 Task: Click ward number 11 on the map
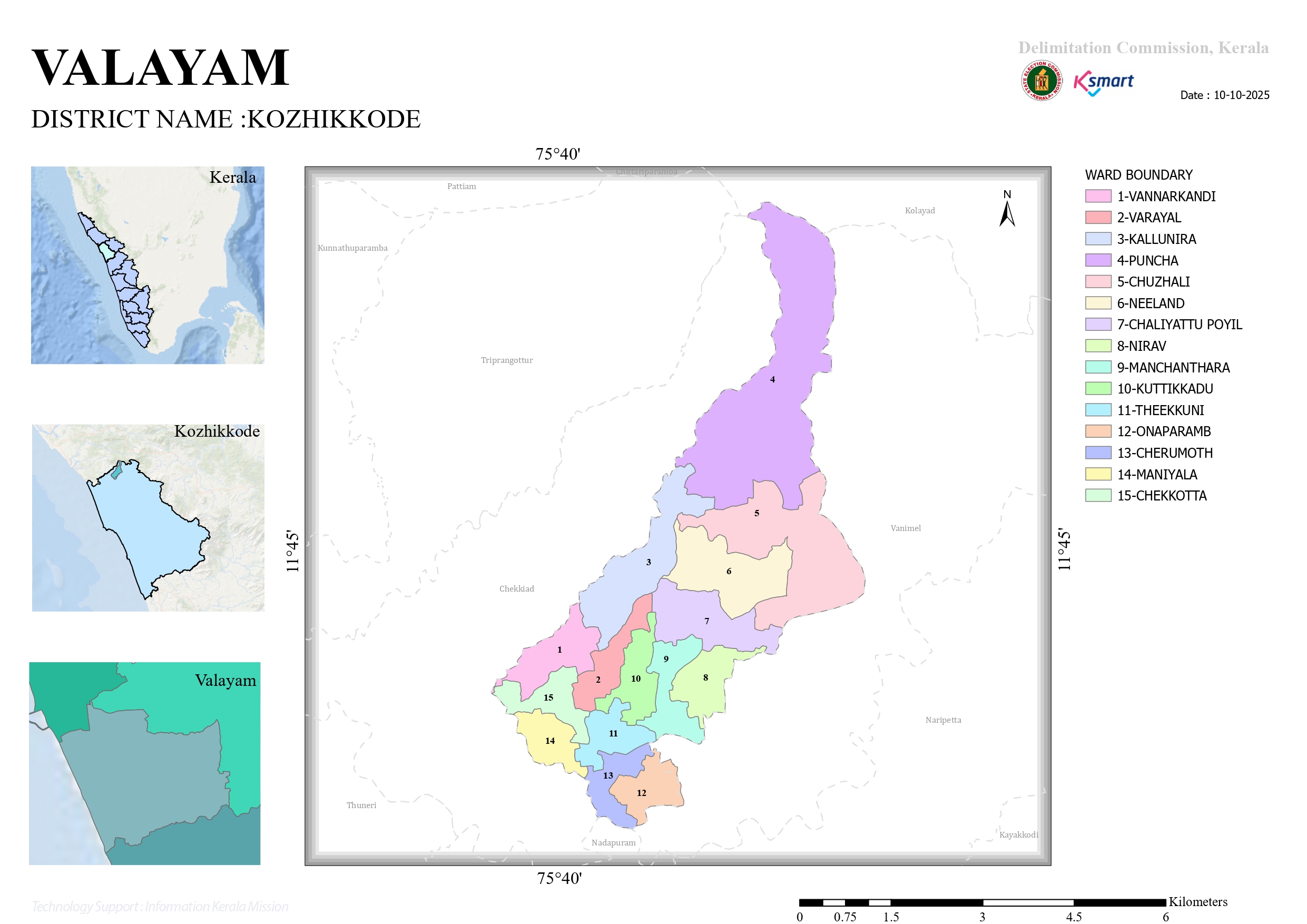tap(613, 734)
